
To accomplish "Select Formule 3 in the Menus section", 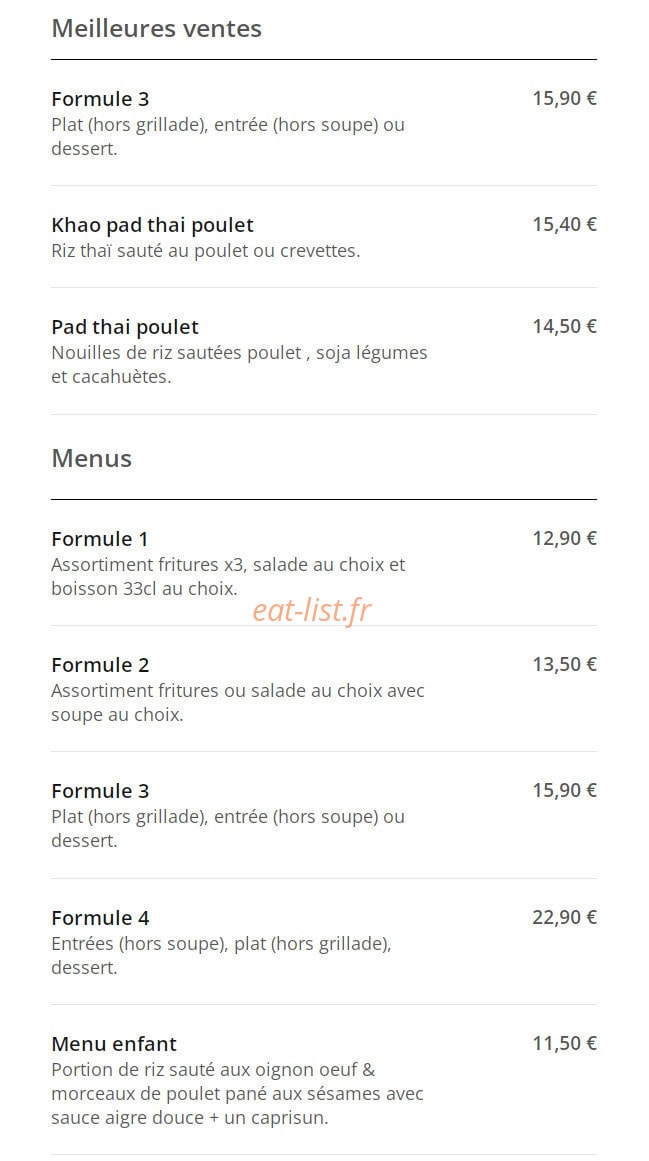I will point(323,815).
